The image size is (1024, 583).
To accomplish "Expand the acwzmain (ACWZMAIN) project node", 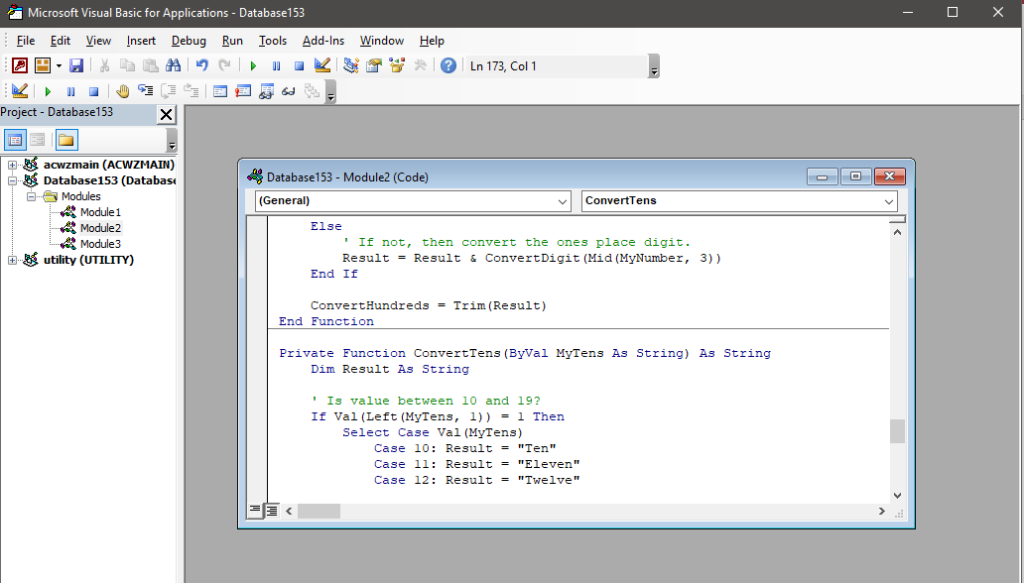I will pos(12,165).
